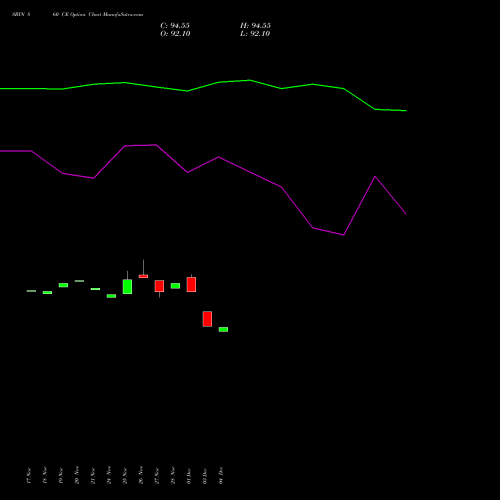Screen dimensions: 500x500
Task: Click the large green candlestick for 25 Nov
Action: (x=127, y=286)
